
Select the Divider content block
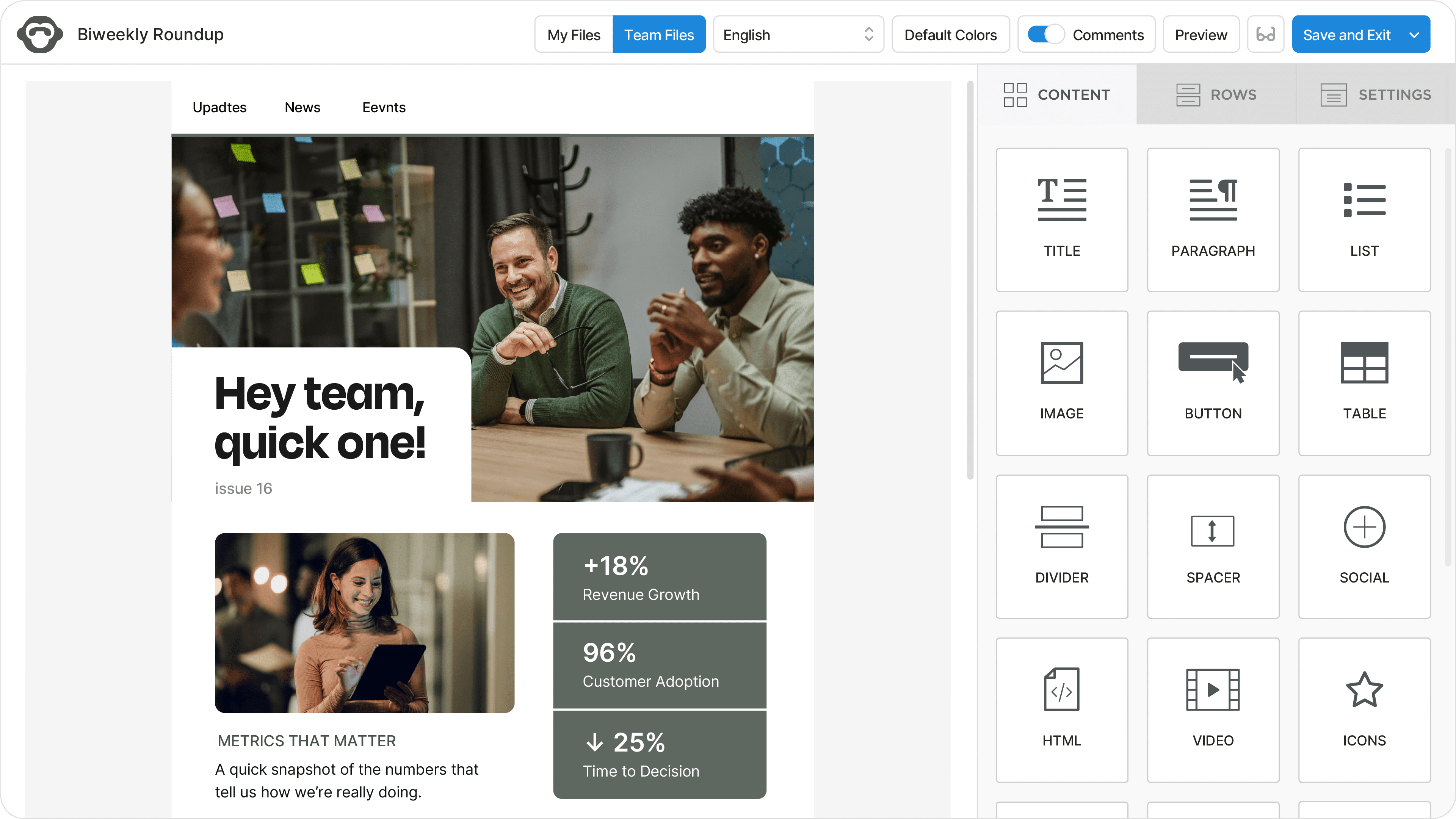click(x=1061, y=546)
